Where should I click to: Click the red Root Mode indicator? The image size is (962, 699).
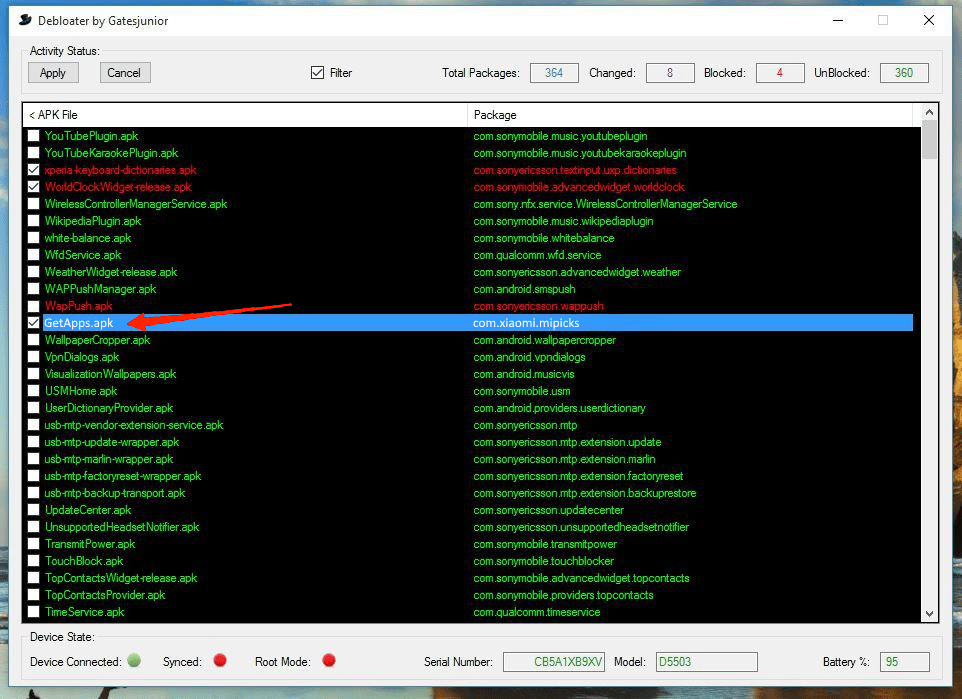tap(328, 661)
